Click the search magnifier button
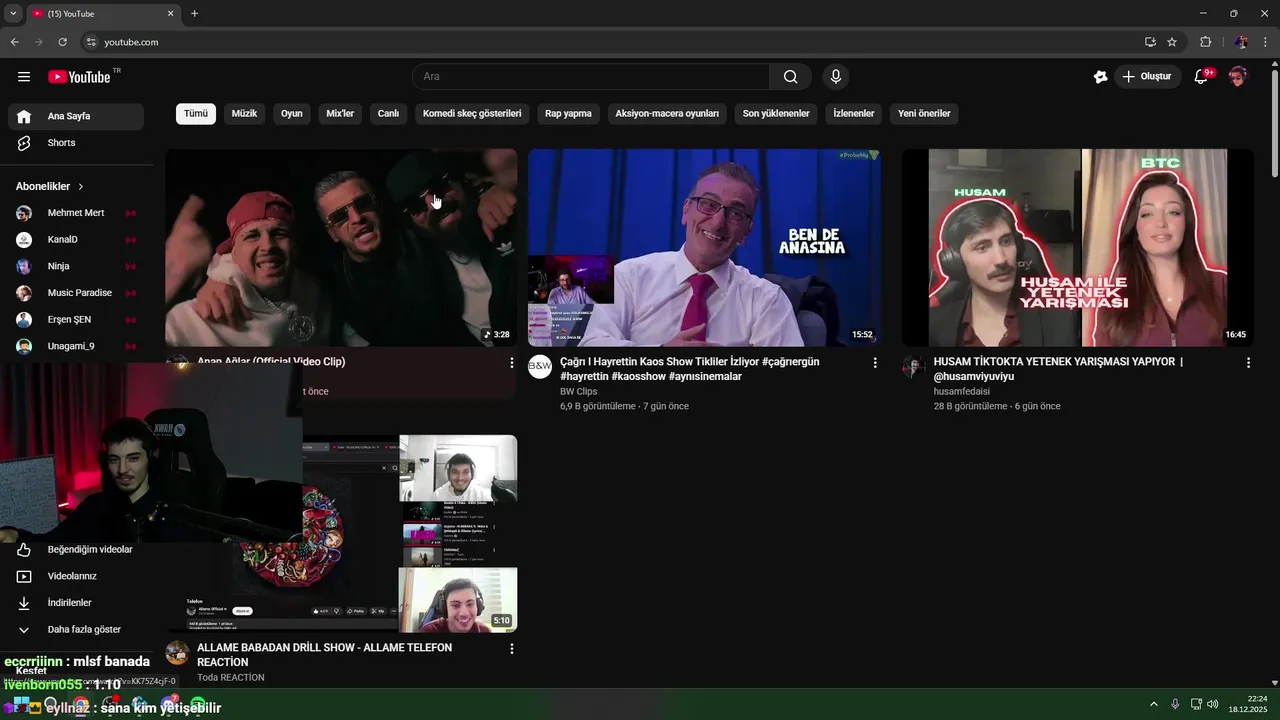Viewport: 1280px width, 720px height. tap(790, 77)
